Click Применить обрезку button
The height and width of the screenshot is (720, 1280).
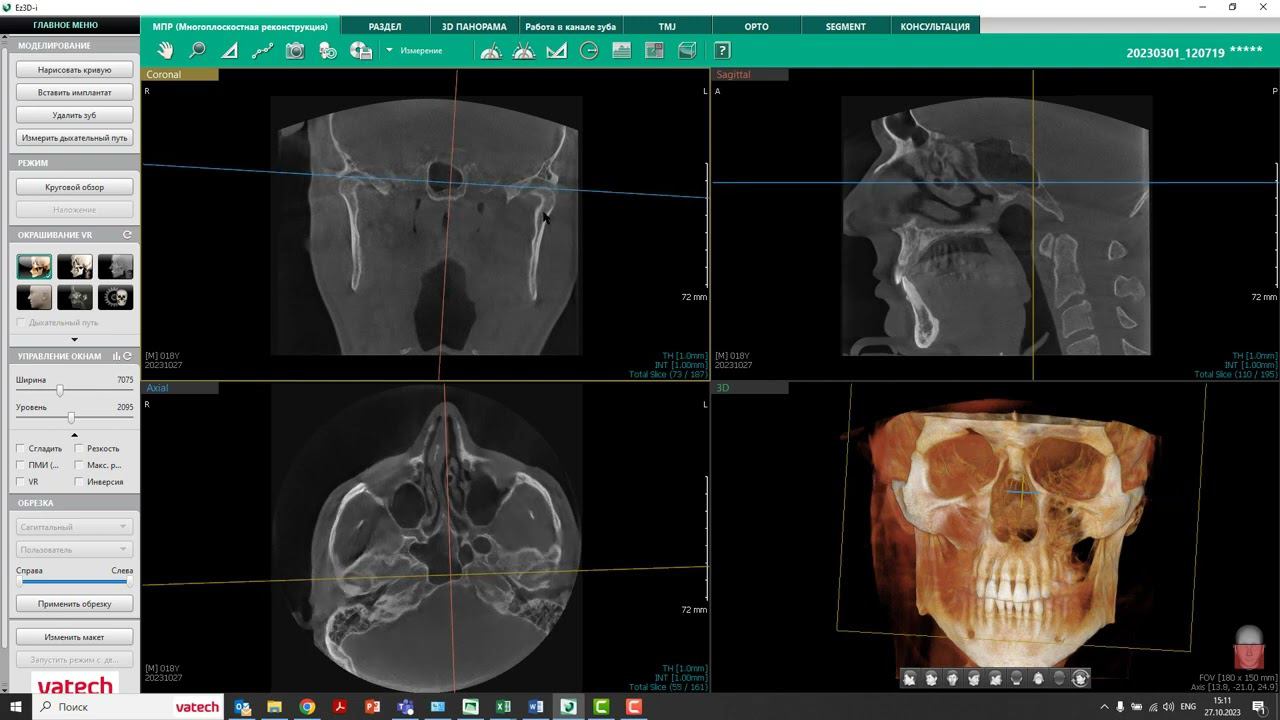click(x=74, y=604)
